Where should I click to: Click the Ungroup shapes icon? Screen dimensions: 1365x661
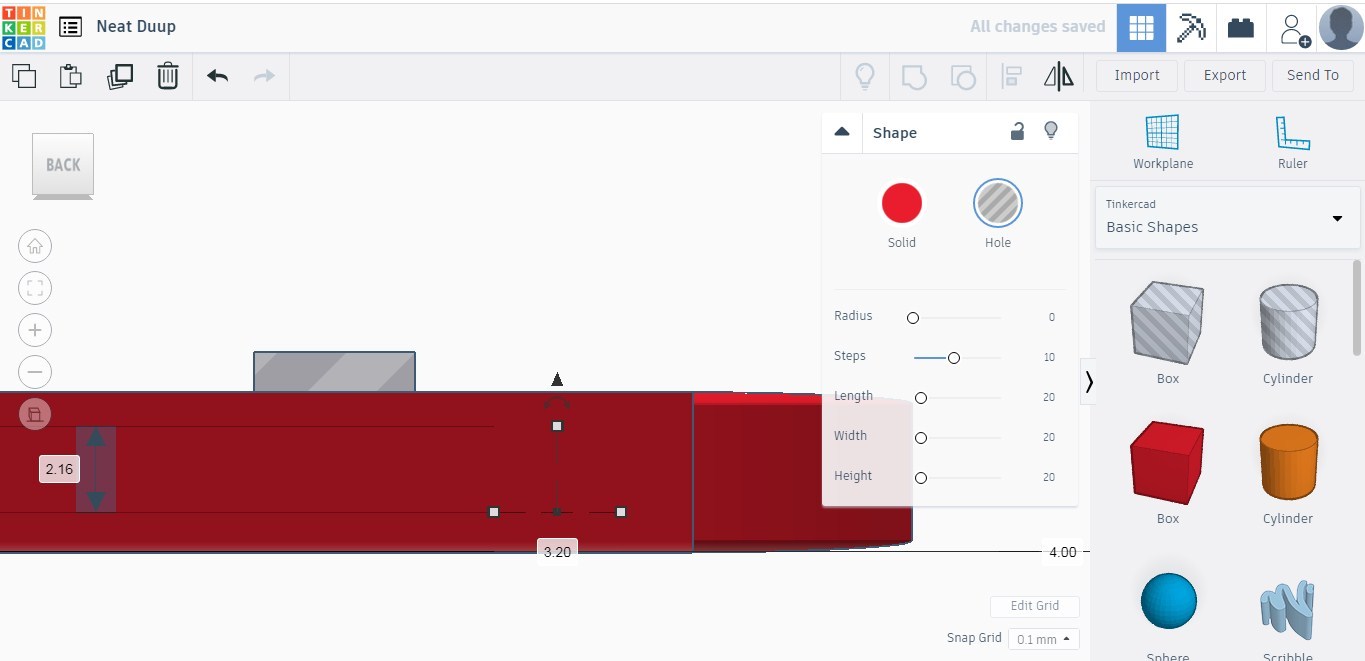click(x=962, y=76)
